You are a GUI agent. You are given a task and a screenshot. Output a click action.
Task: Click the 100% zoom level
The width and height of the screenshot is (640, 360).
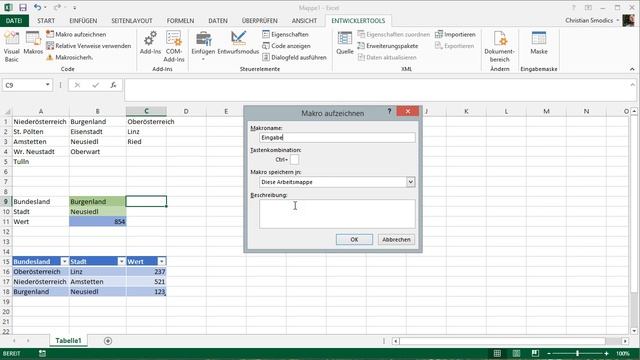tap(623, 353)
